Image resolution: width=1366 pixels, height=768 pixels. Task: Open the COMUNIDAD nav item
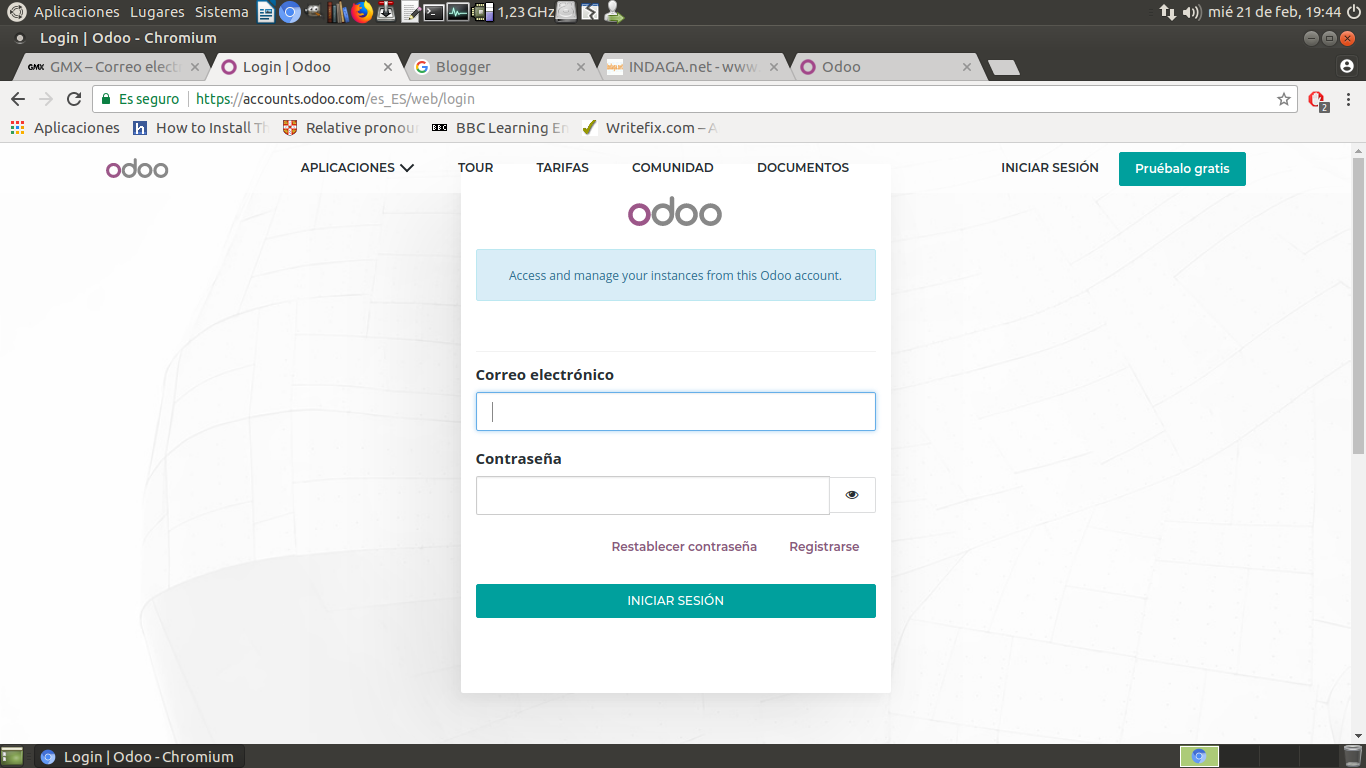[673, 168]
